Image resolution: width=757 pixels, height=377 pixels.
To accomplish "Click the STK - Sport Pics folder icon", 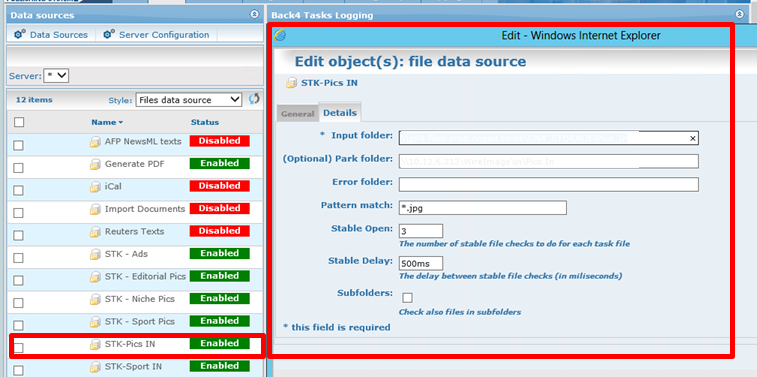I will tap(95, 322).
